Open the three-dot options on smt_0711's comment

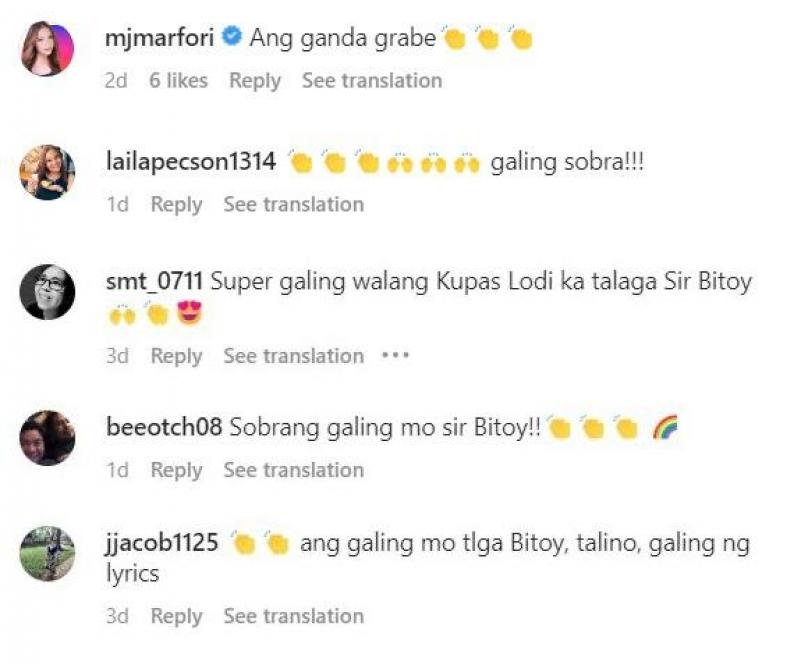coord(396,355)
